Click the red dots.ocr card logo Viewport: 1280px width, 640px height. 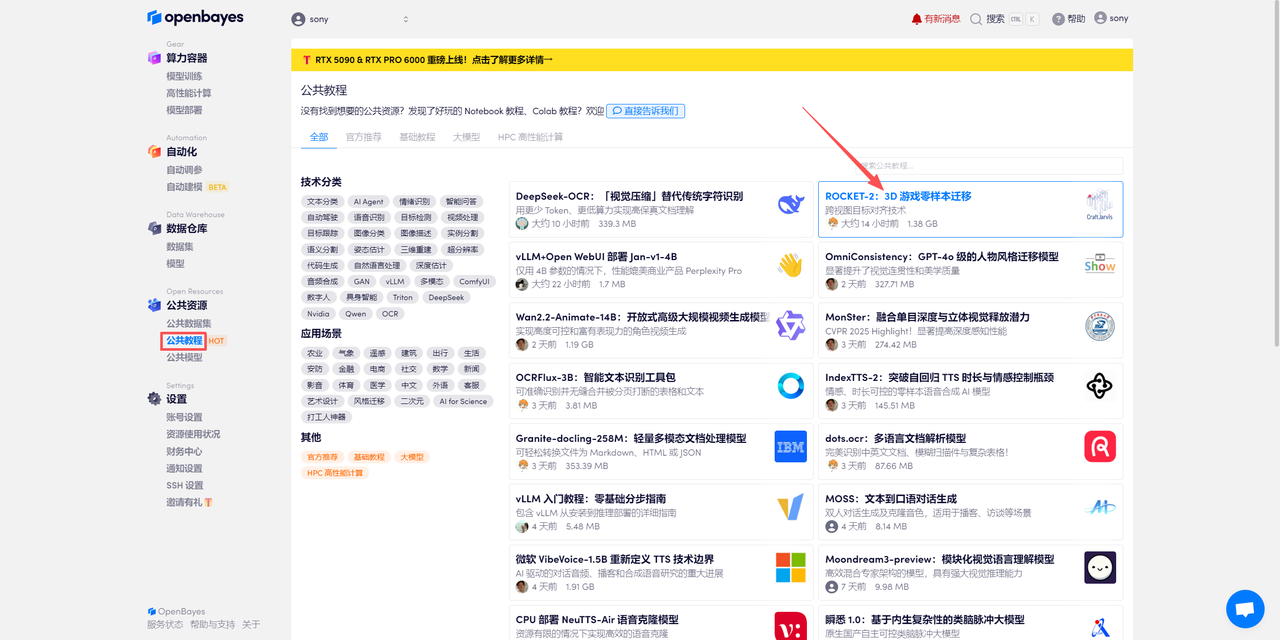[1100, 447]
